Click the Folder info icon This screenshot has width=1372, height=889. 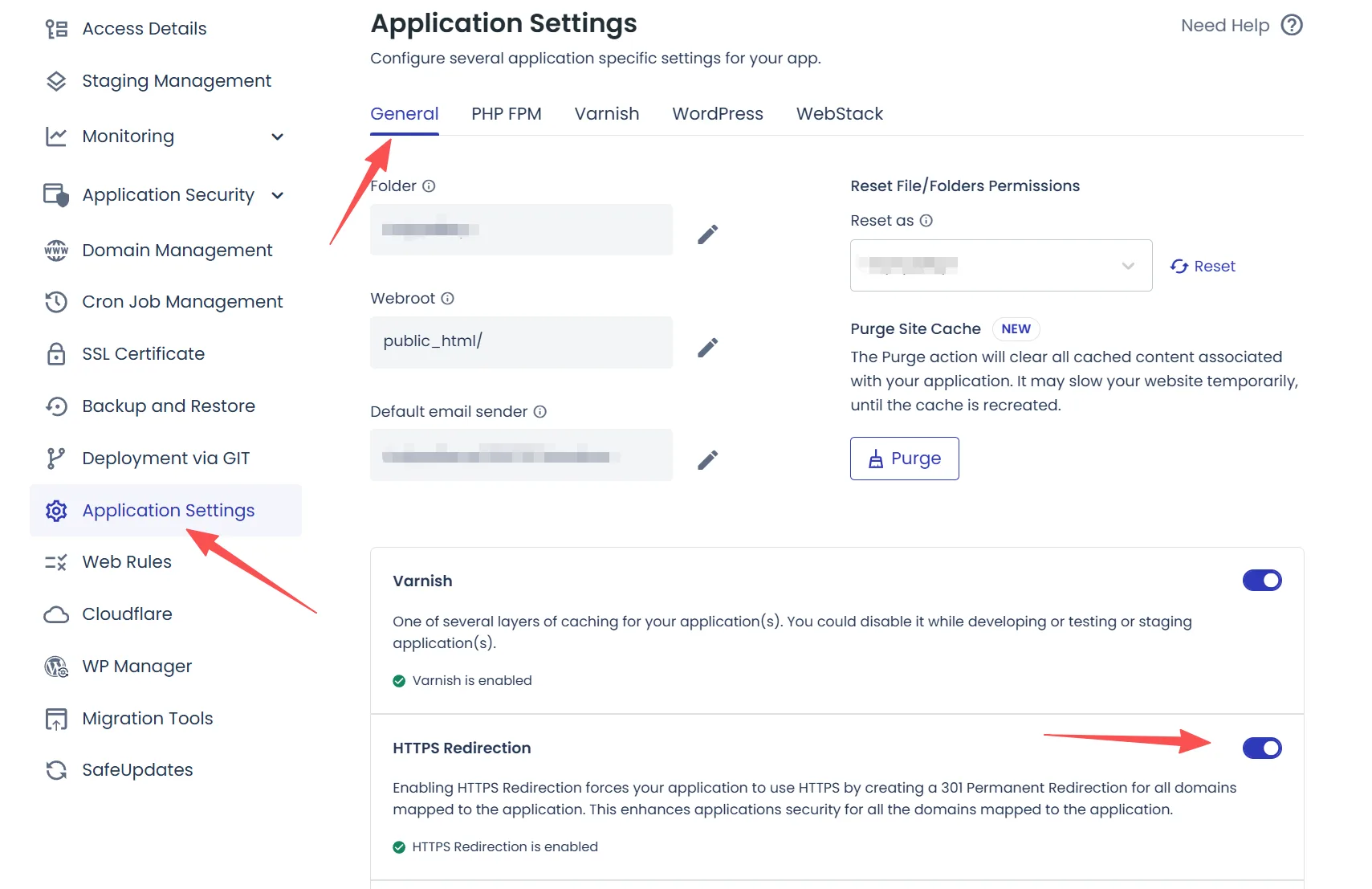(x=429, y=186)
